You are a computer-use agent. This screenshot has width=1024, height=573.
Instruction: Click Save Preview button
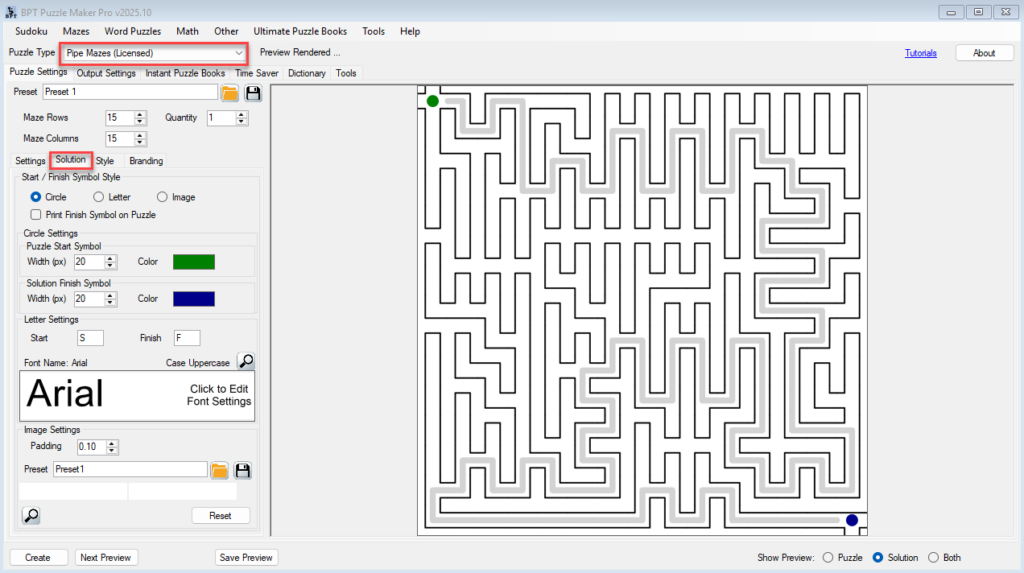246,557
